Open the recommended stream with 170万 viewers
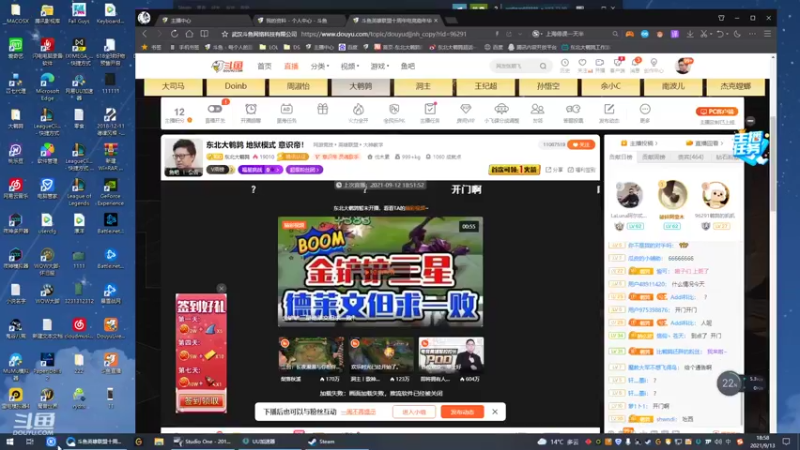The width and height of the screenshot is (800, 450). 311,354
